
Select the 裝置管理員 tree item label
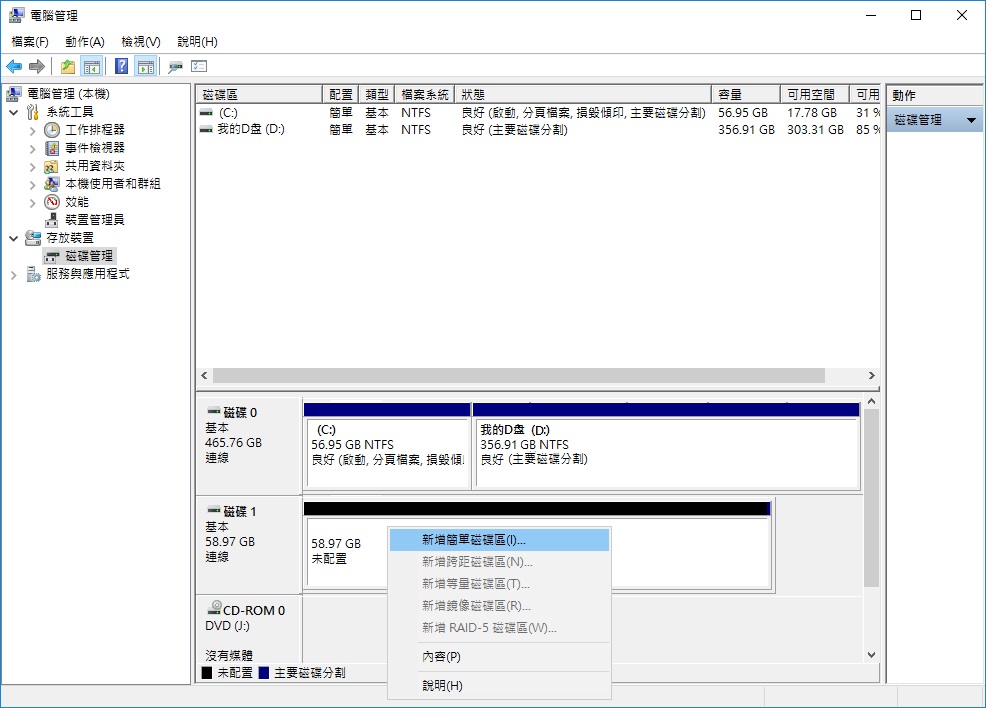(x=95, y=220)
